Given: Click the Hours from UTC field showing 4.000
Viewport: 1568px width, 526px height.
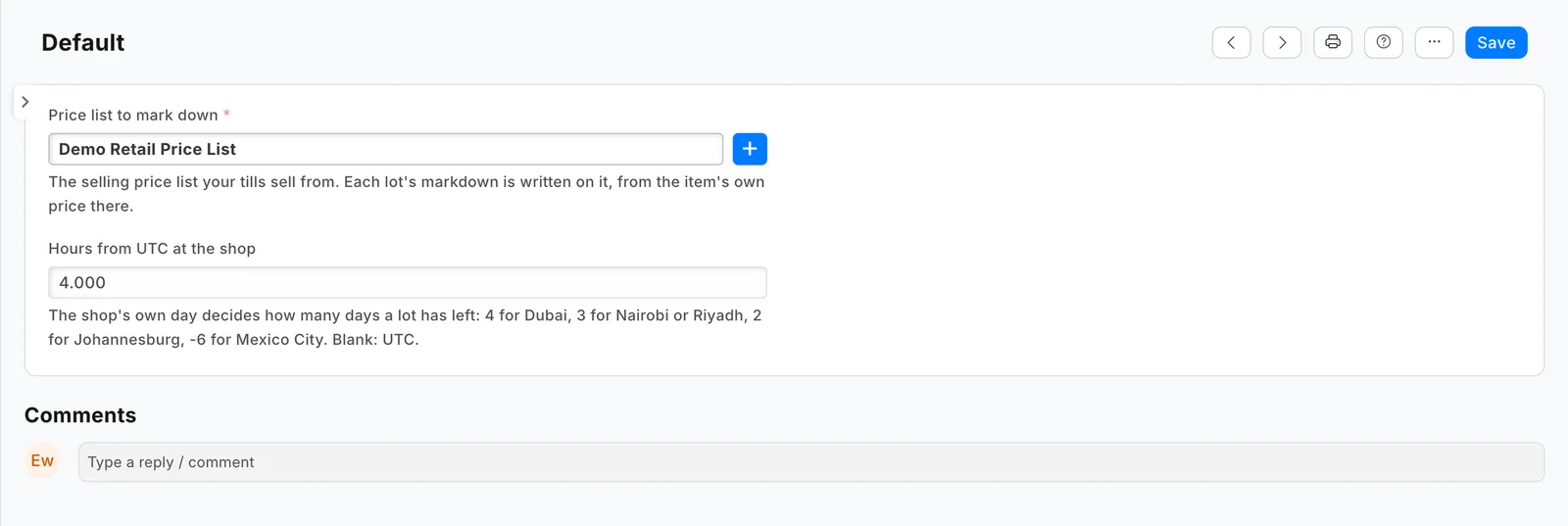Looking at the screenshot, I should click(x=408, y=282).
